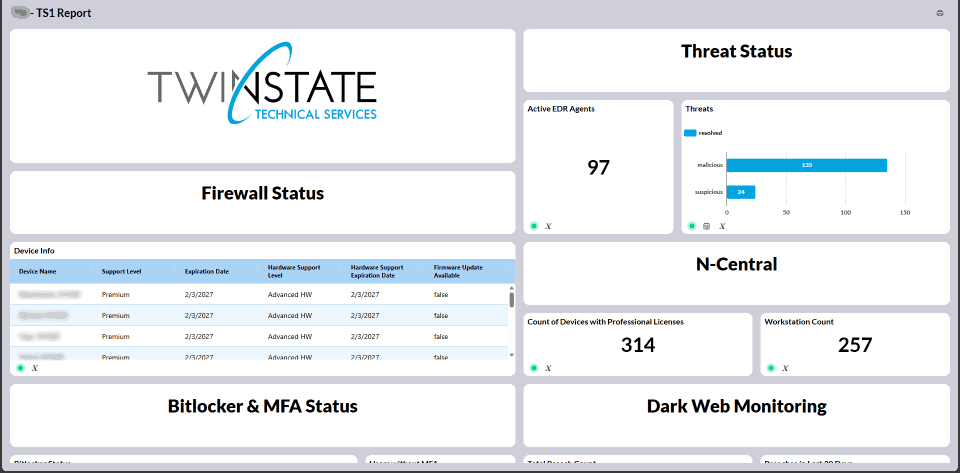Viewport: 960px width, 473px height.
Task: Click the Device Info widget title
Action: click(x=32, y=251)
